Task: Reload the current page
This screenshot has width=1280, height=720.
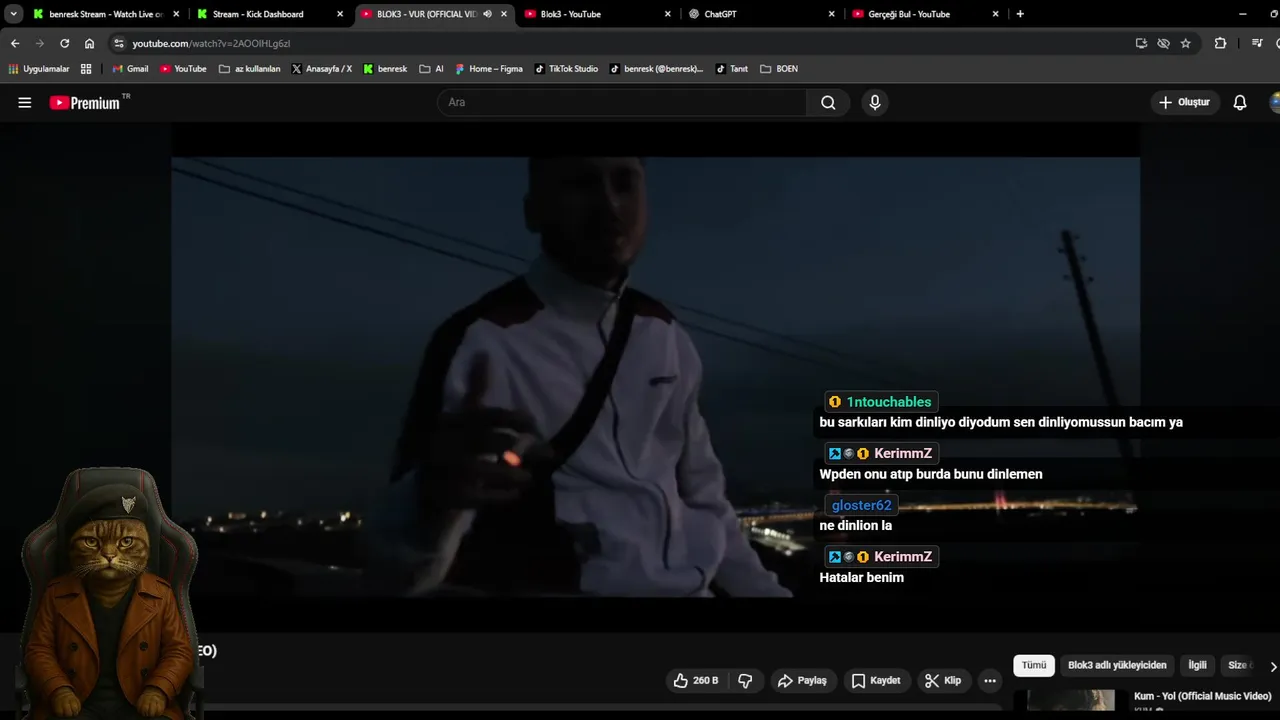Action: pyautogui.click(x=65, y=43)
